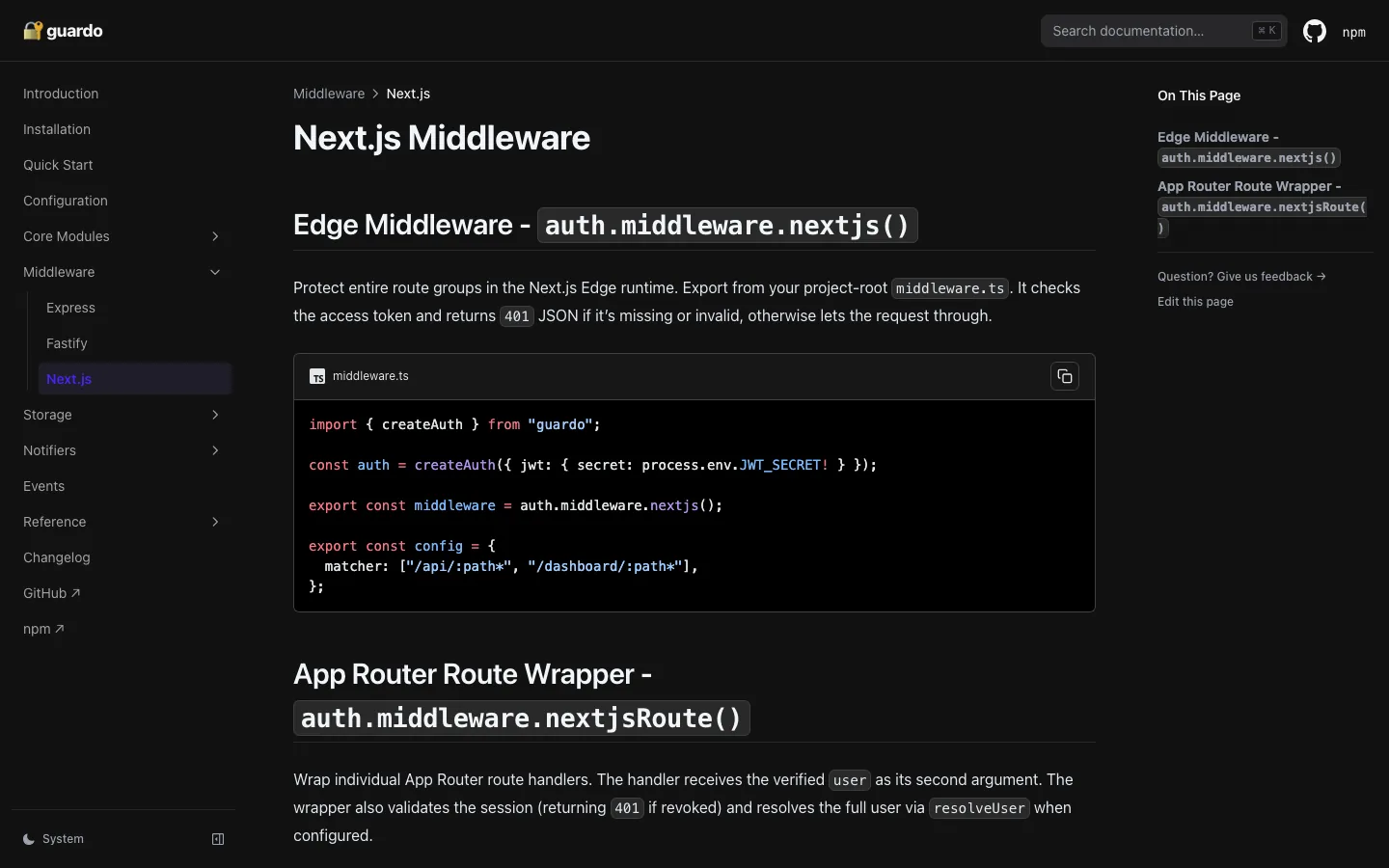Click the guardo logo
This screenshot has width=1389, height=868.
(63, 31)
